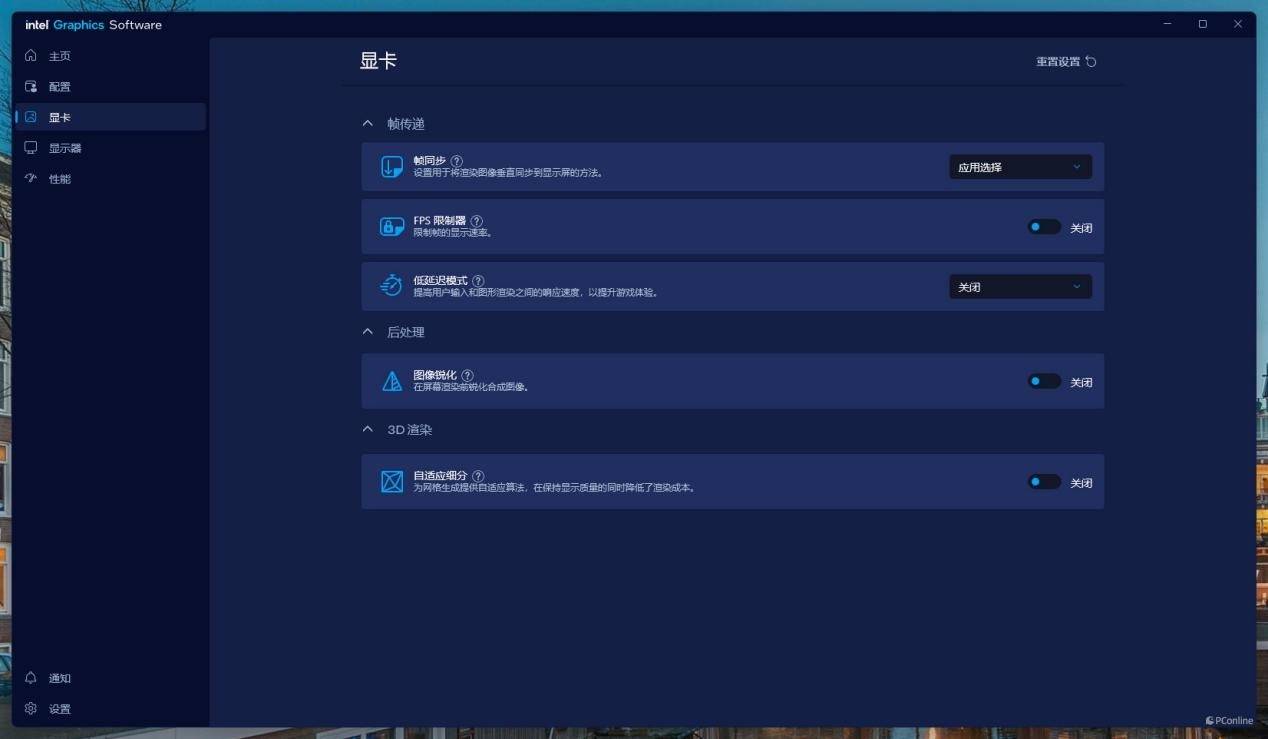This screenshot has height=739, width=1268.
Task: Click the 在屏幕渲染前锐化合成图像 description text
Action: click(x=471, y=387)
